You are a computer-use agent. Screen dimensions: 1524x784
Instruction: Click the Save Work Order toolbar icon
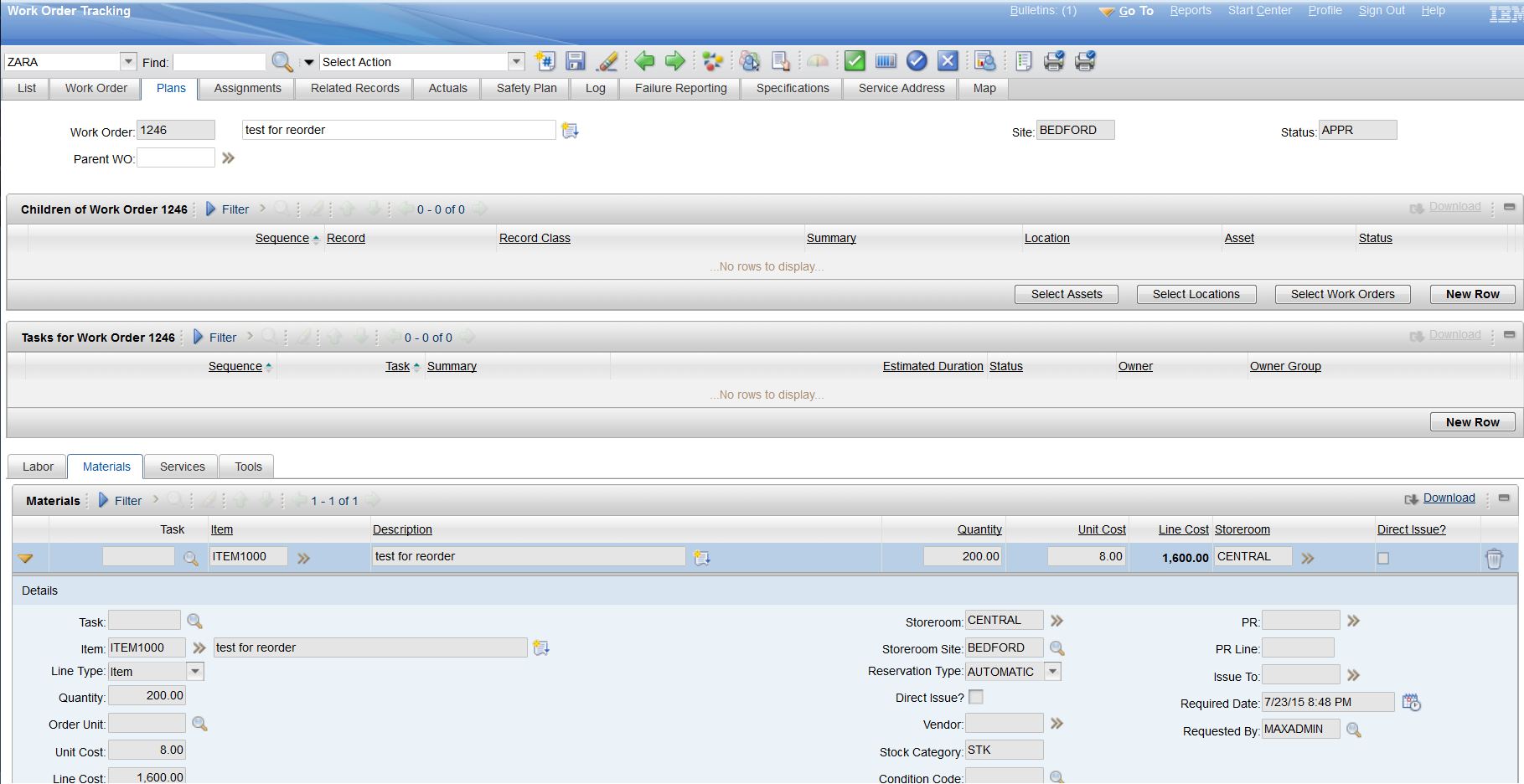point(575,61)
